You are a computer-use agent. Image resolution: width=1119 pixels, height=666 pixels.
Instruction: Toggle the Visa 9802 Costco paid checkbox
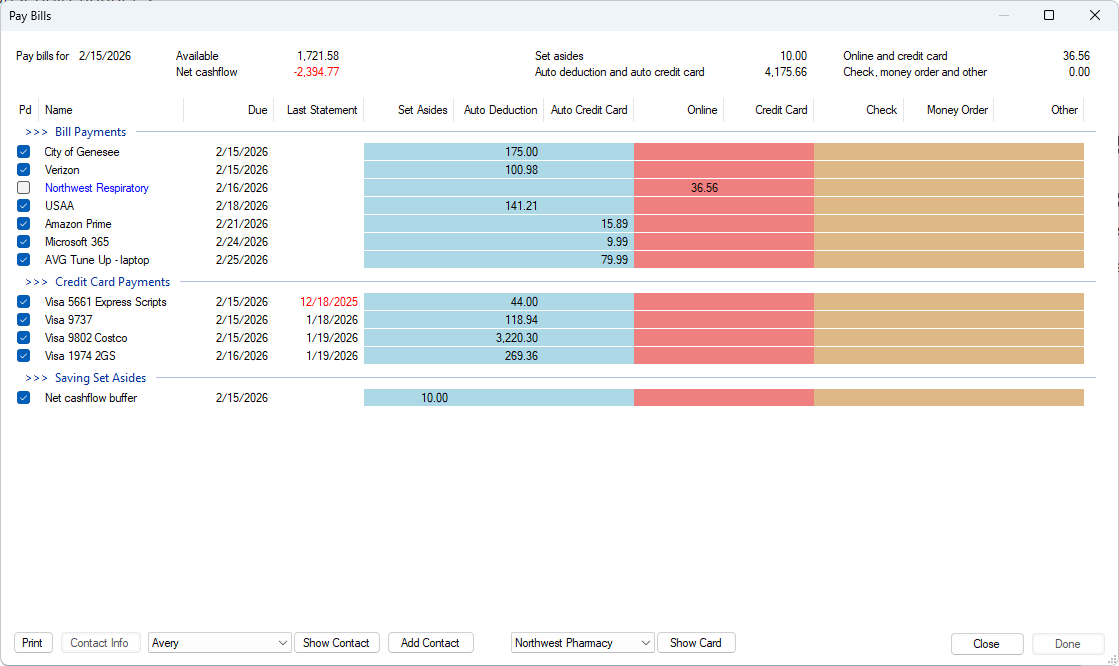[x=24, y=338]
